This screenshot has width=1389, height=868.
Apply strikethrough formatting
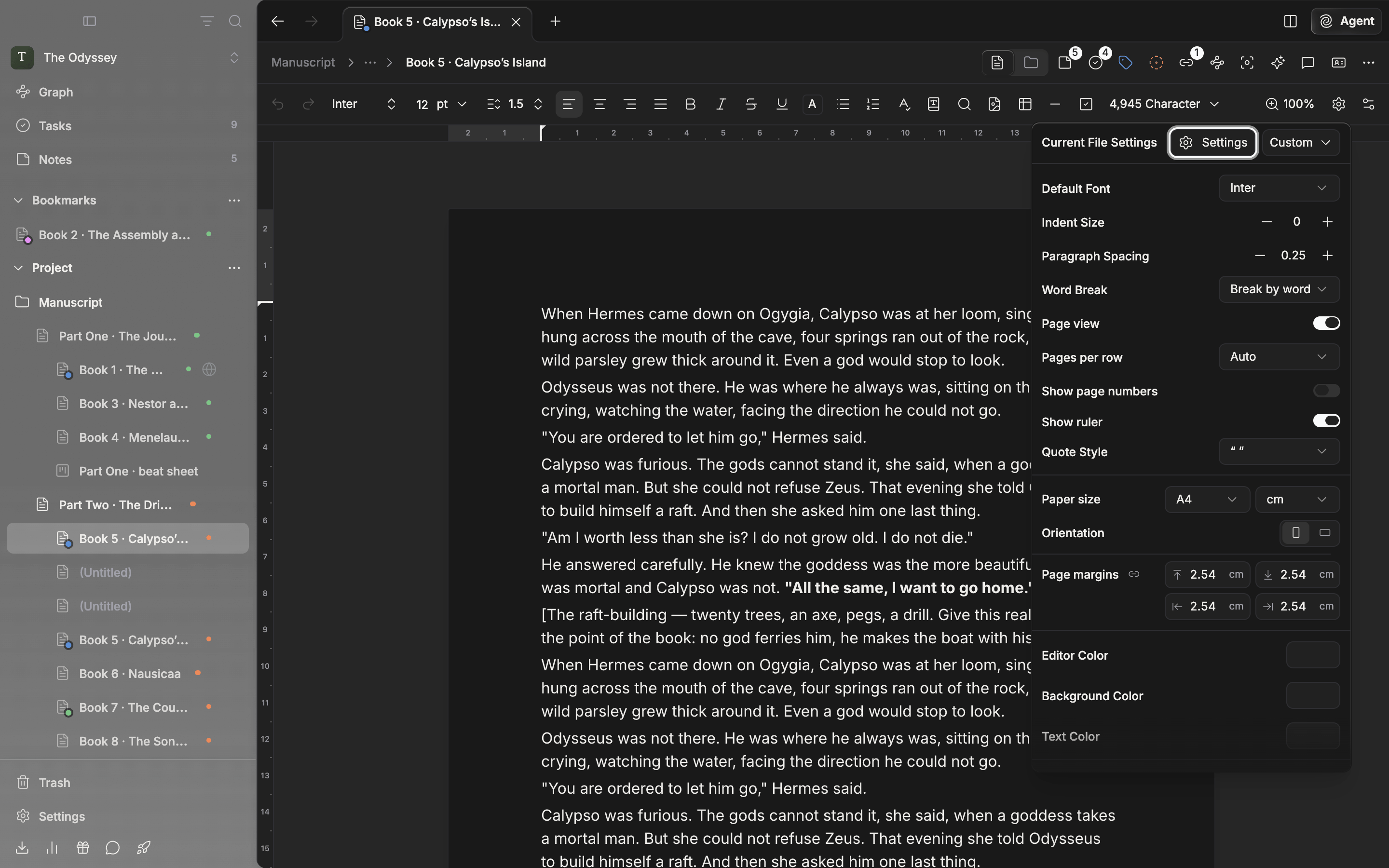(x=751, y=104)
